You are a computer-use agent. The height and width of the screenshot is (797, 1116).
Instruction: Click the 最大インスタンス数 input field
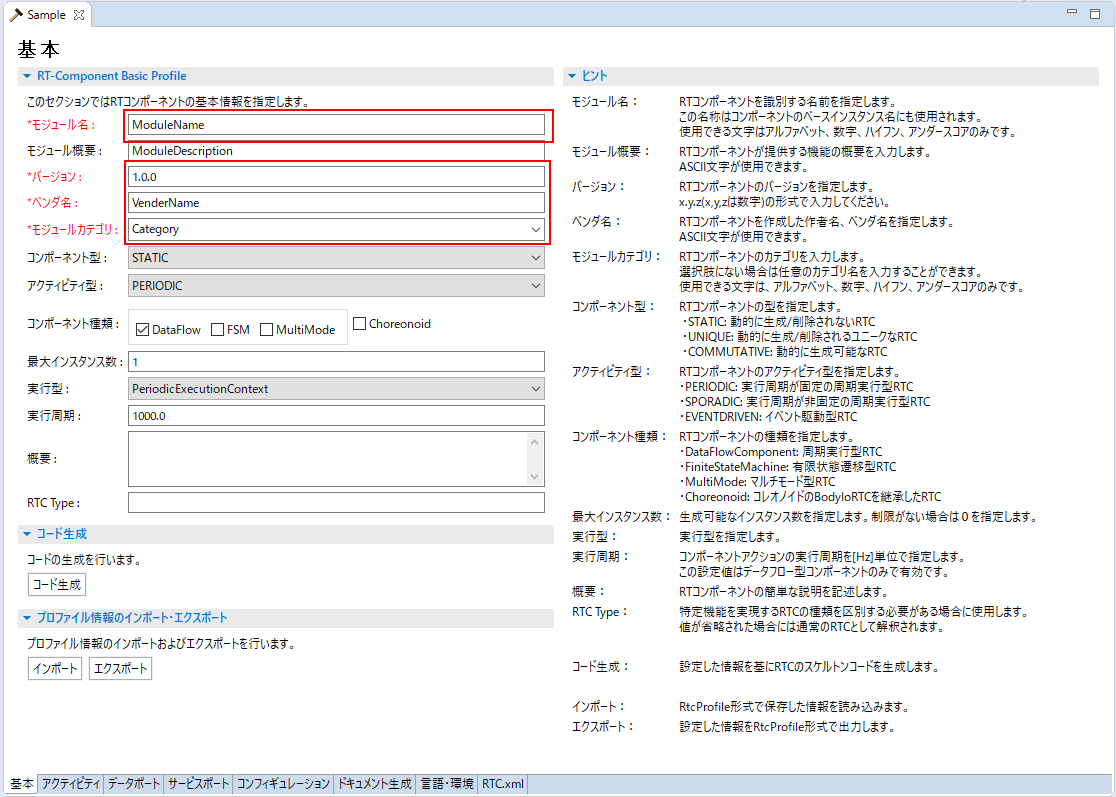pyautogui.click(x=336, y=361)
